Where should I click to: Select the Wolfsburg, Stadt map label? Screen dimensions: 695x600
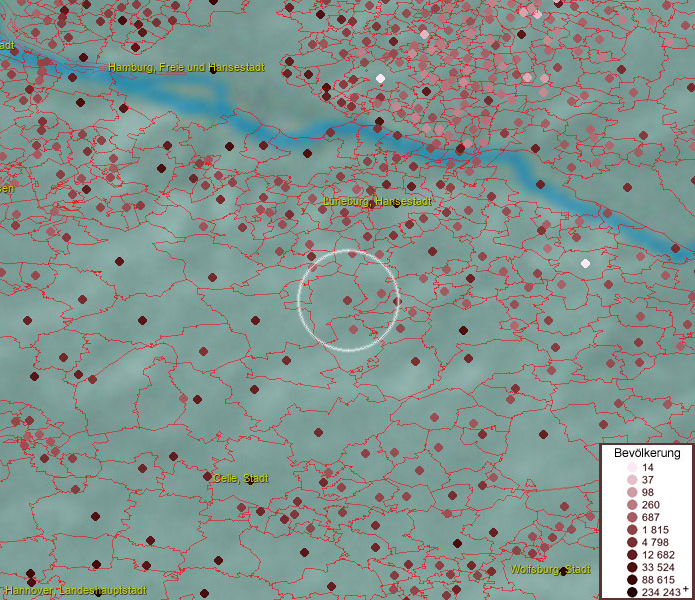point(551,569)
